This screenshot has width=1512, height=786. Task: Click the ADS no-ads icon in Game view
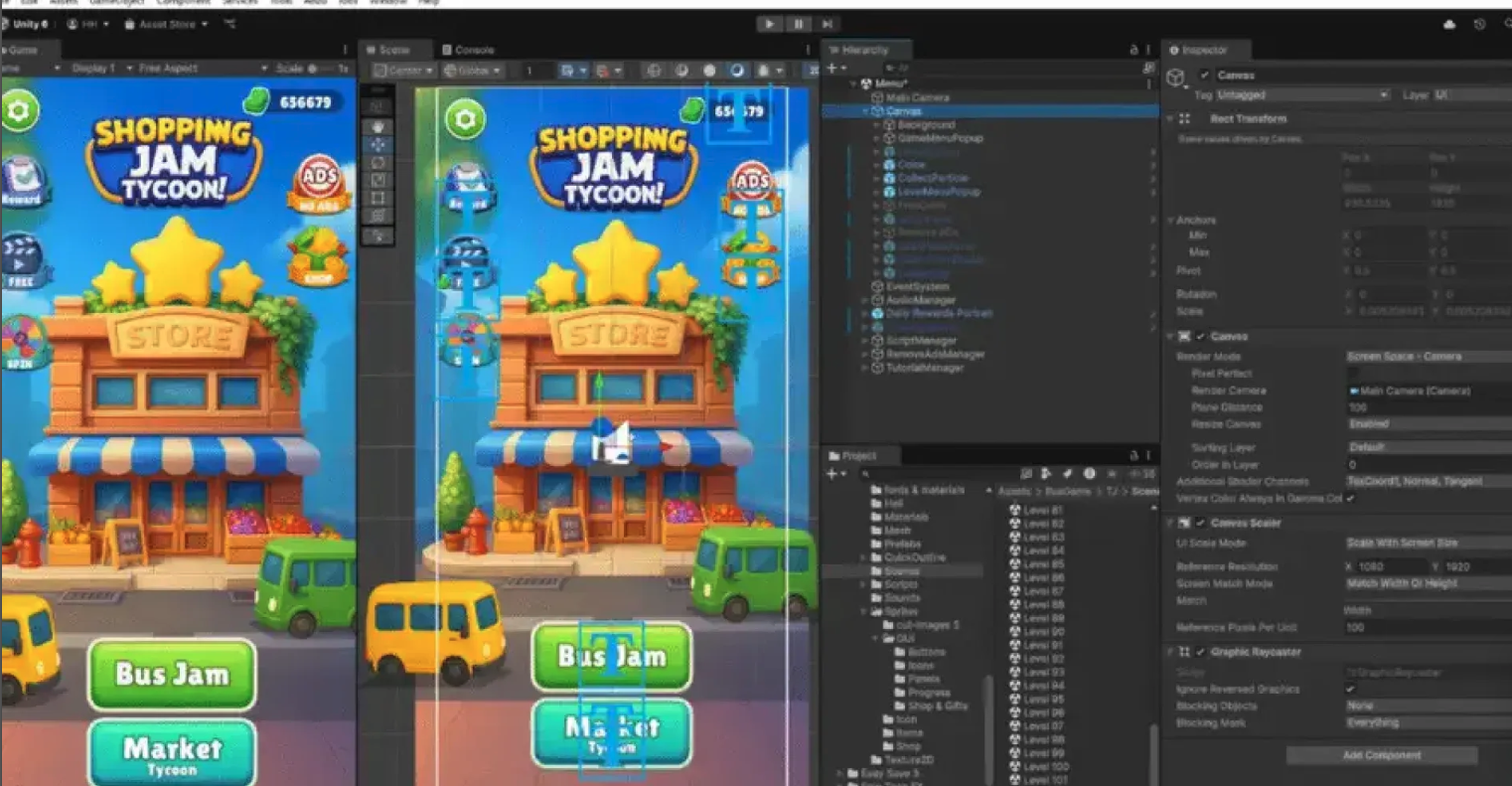point(319,186)
